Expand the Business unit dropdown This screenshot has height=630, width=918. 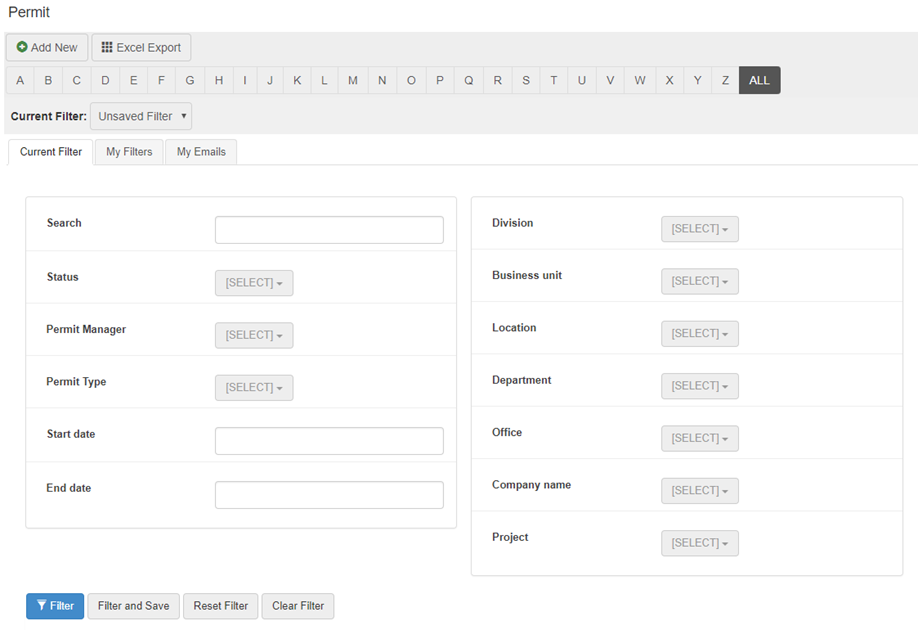699,281
